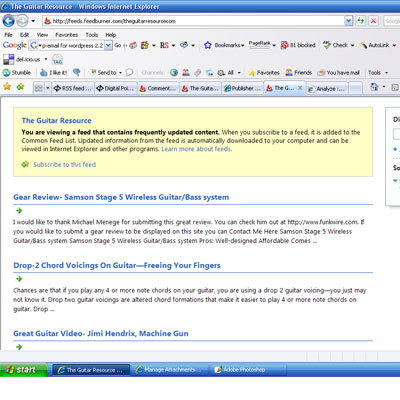Open the Favorites Center yellow star icon
This screenshot has width=400, height=400.
click(7, 87)
